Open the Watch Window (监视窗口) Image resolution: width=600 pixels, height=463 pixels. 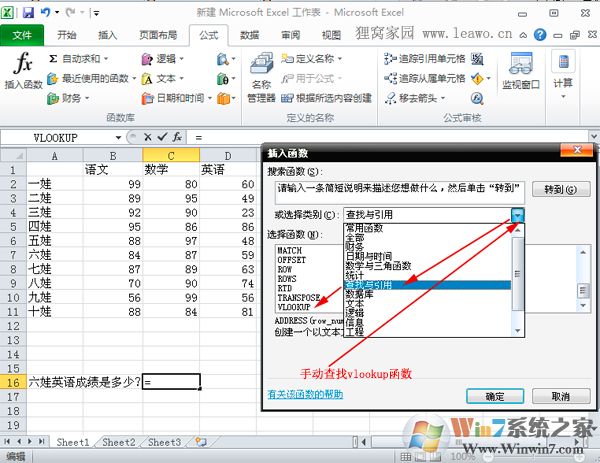point(521,71)
